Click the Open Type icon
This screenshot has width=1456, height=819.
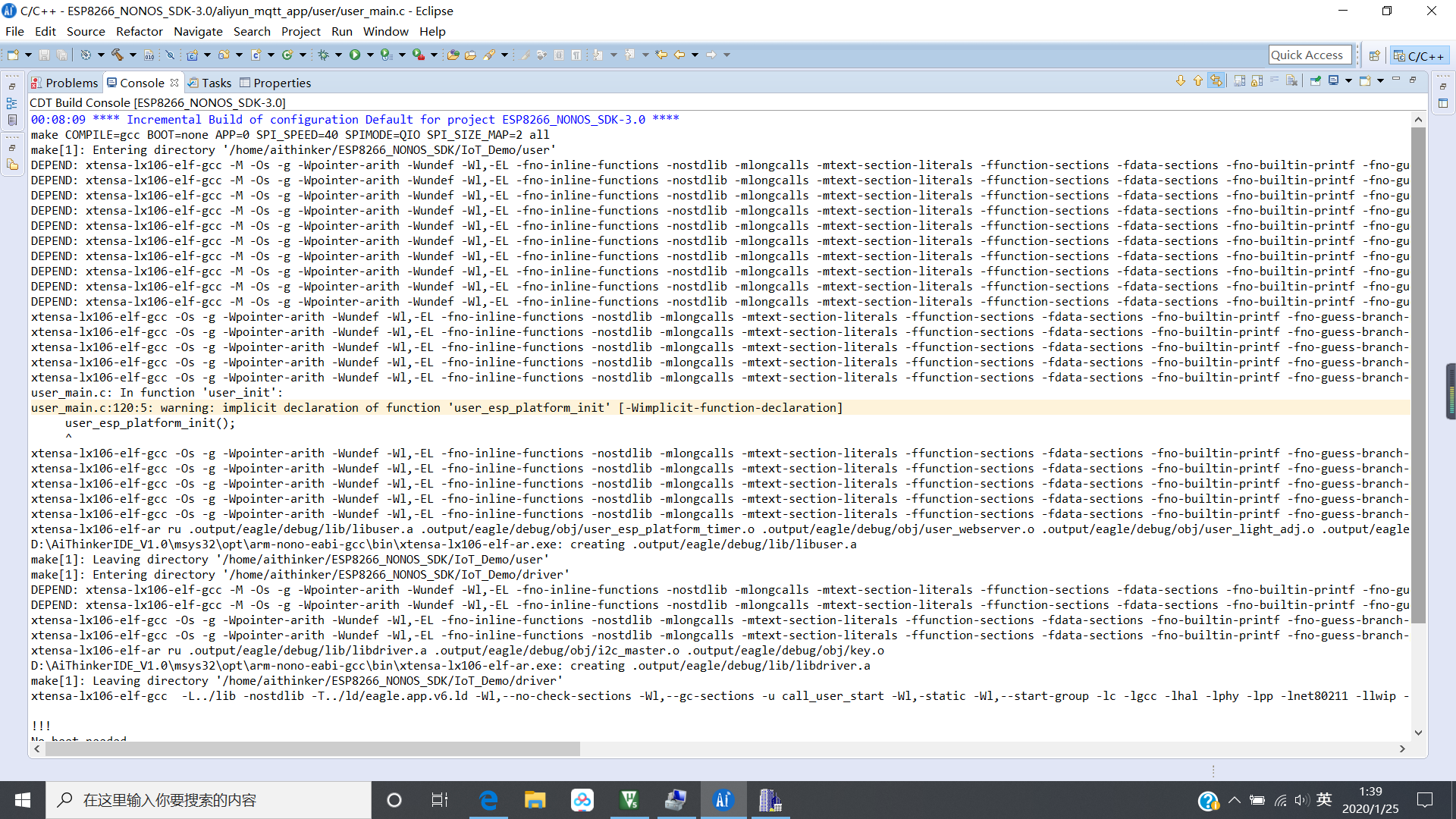453,55
